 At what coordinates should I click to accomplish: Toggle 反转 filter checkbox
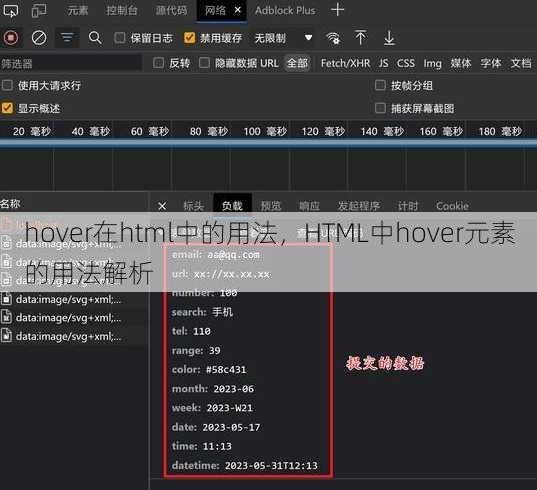(x=158, y=63)
